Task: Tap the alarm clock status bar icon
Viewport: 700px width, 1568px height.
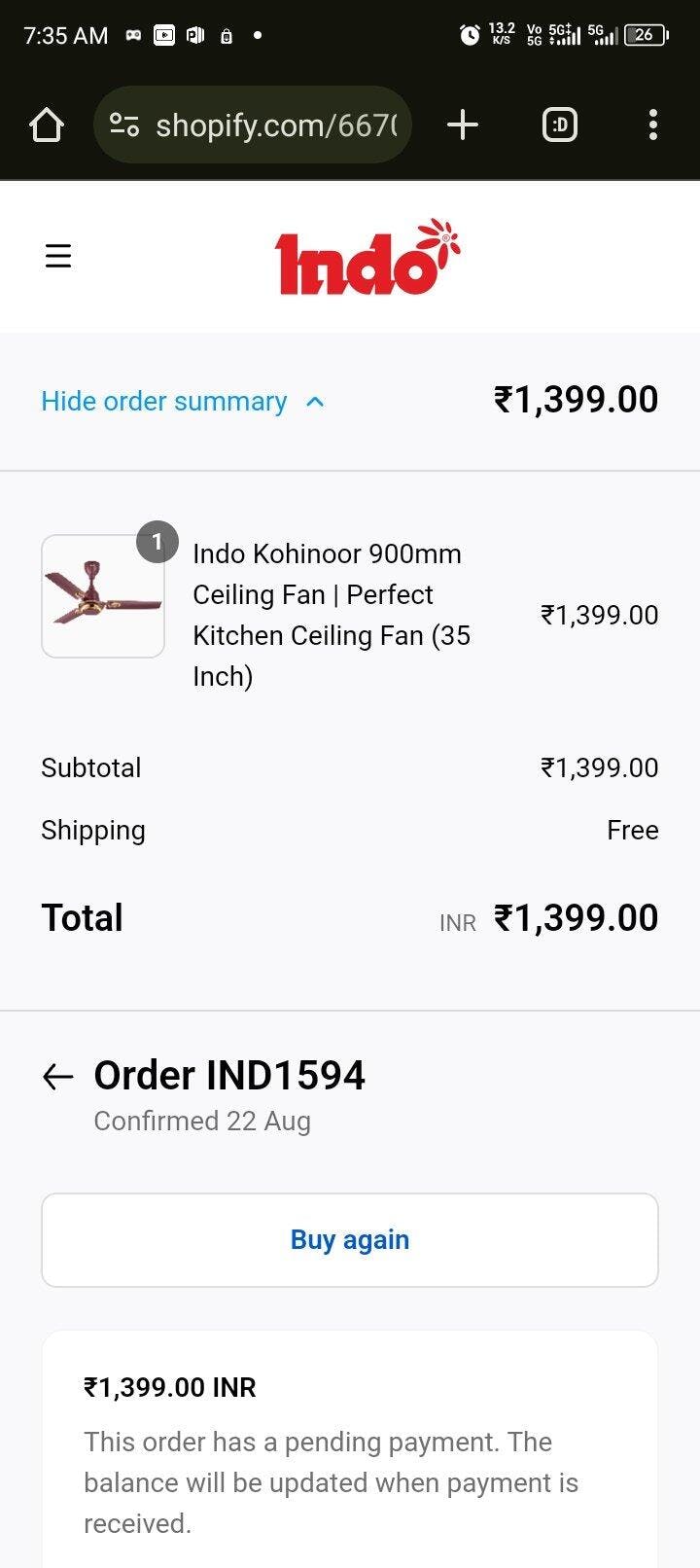Action: coord(470,35)
